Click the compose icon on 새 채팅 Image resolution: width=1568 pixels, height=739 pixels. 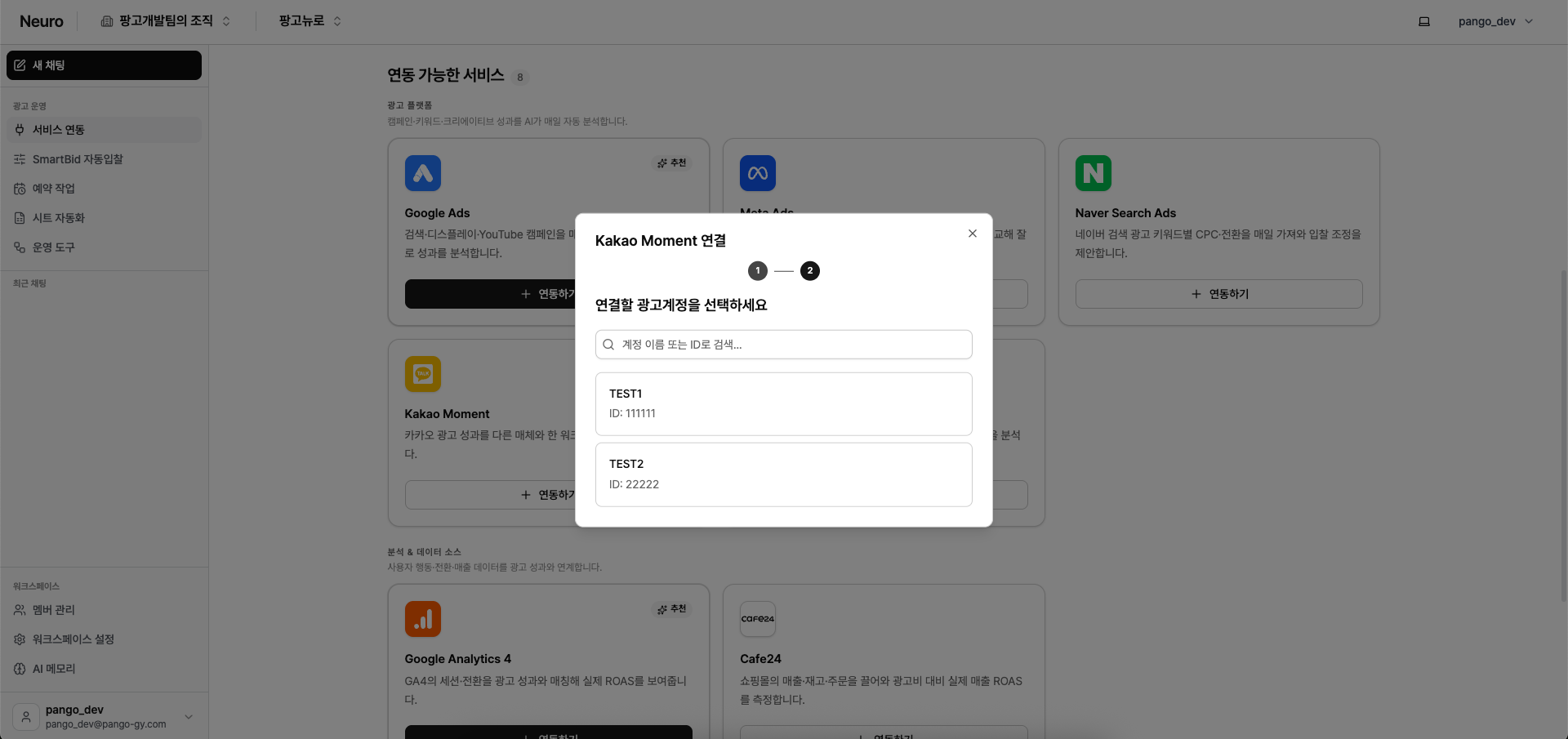tap(20, 65)
